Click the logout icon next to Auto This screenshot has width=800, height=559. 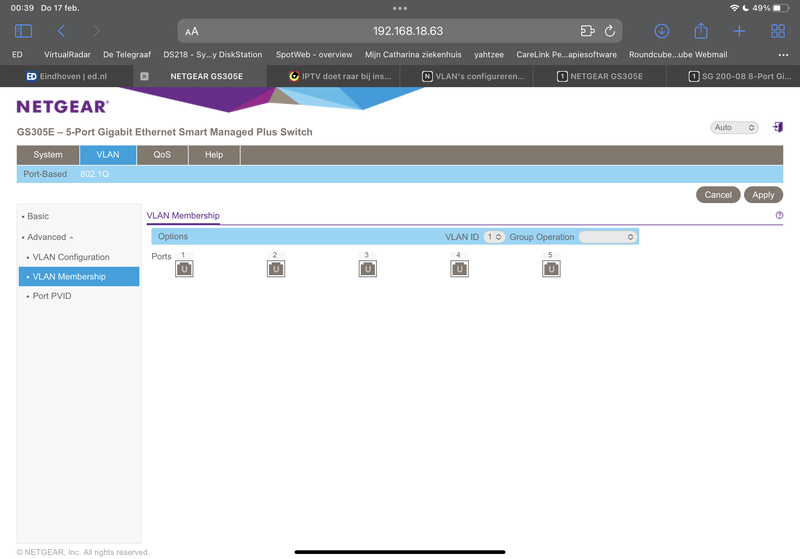[x=778, y=127]
